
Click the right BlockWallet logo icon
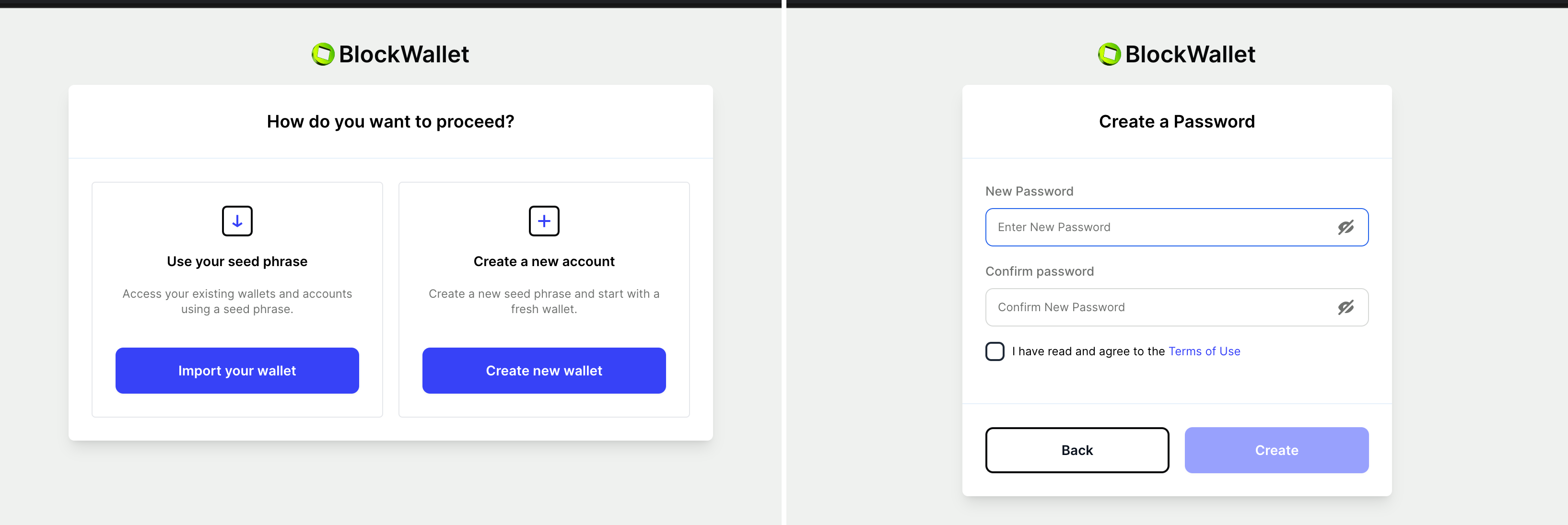pos(1109,54)
